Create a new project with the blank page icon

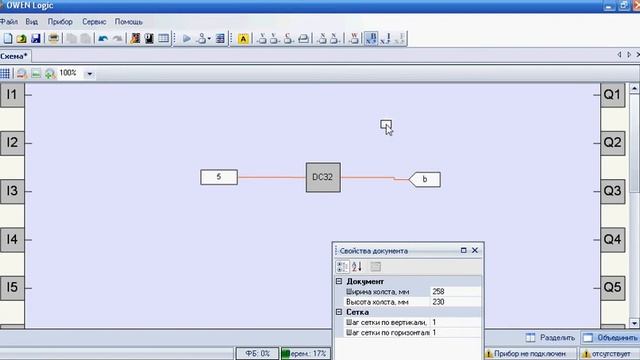tap(8, 38)
